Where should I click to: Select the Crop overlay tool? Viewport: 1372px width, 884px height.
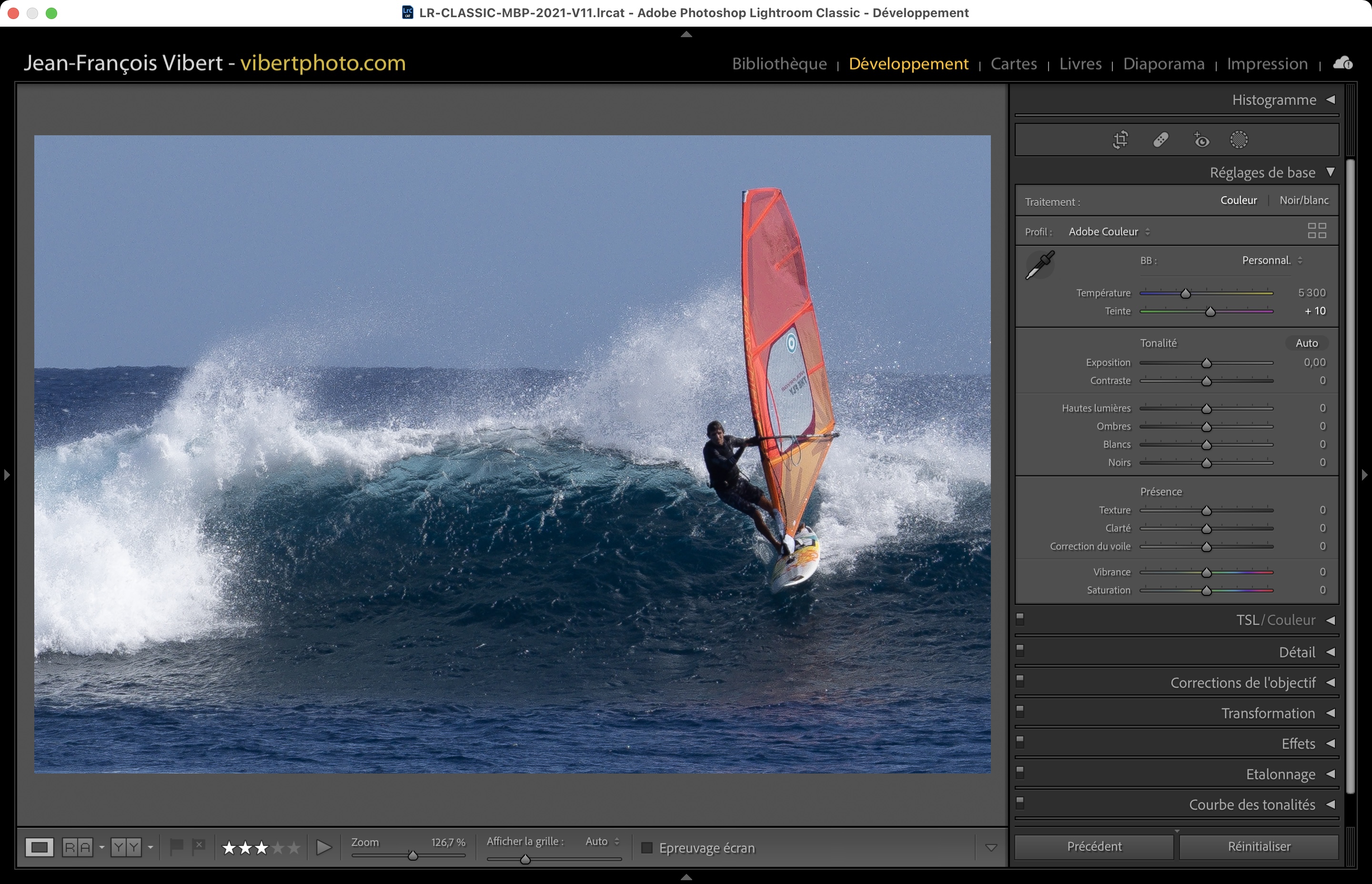(x=1120, y=140)
